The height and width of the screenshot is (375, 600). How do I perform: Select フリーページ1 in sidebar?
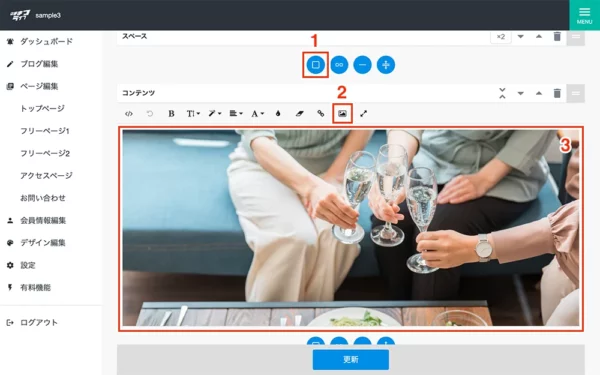pyautogui.click(x=45, y=131)
